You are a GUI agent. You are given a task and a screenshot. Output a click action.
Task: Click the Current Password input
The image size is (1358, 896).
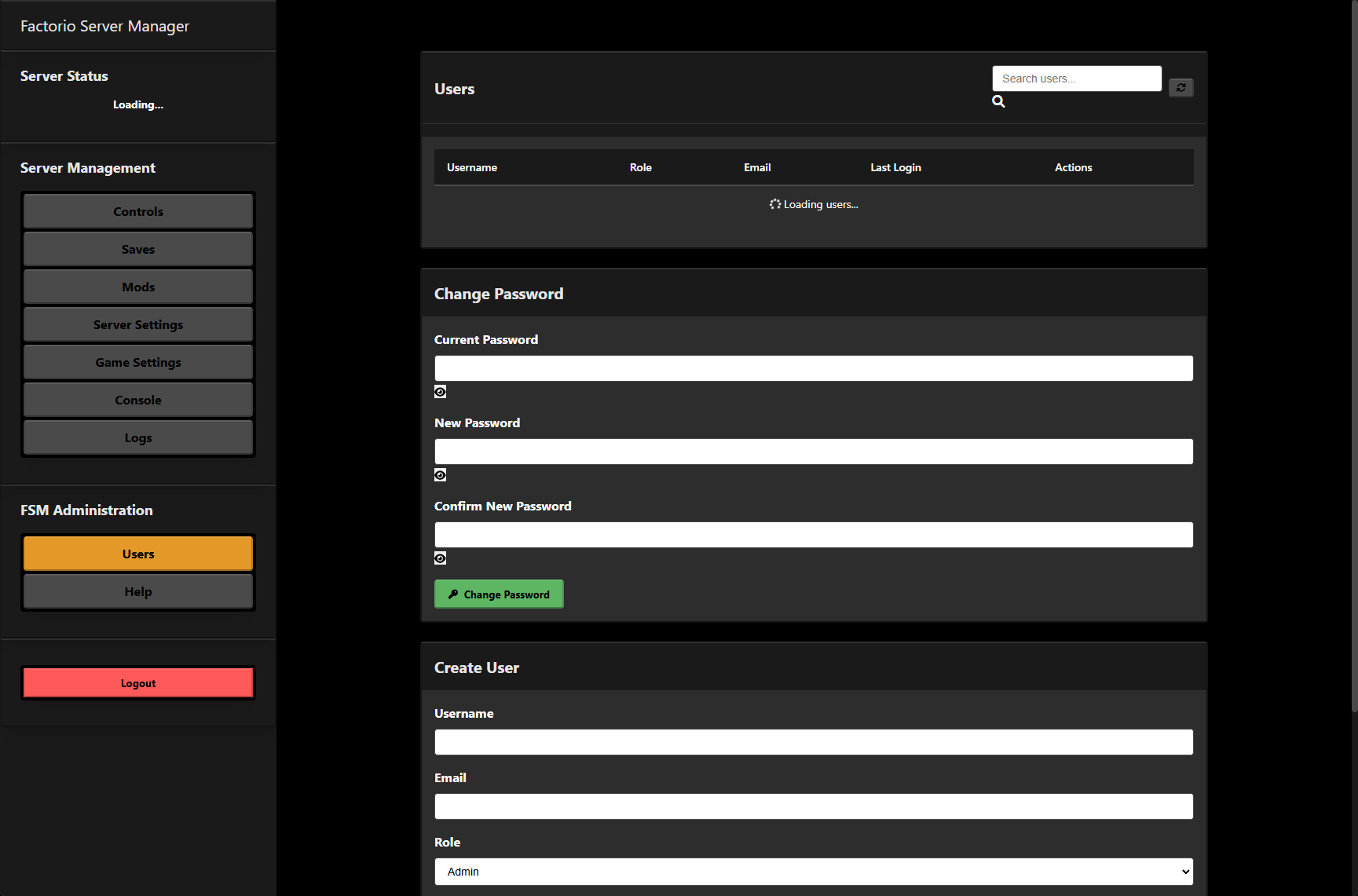(814, 368)
